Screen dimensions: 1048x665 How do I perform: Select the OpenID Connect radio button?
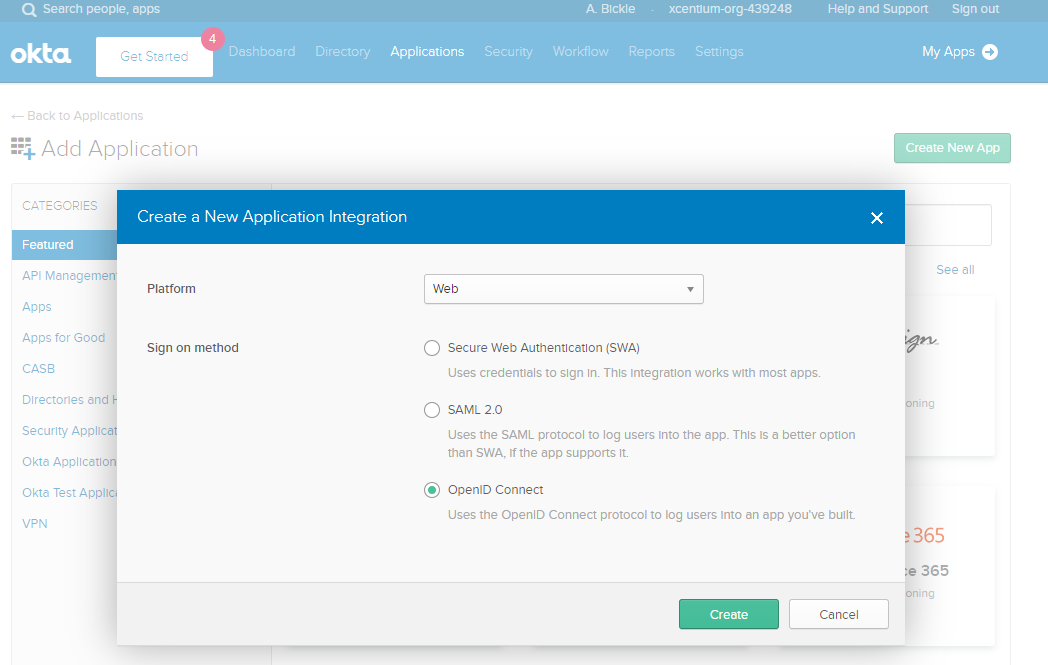click(432, 490)
